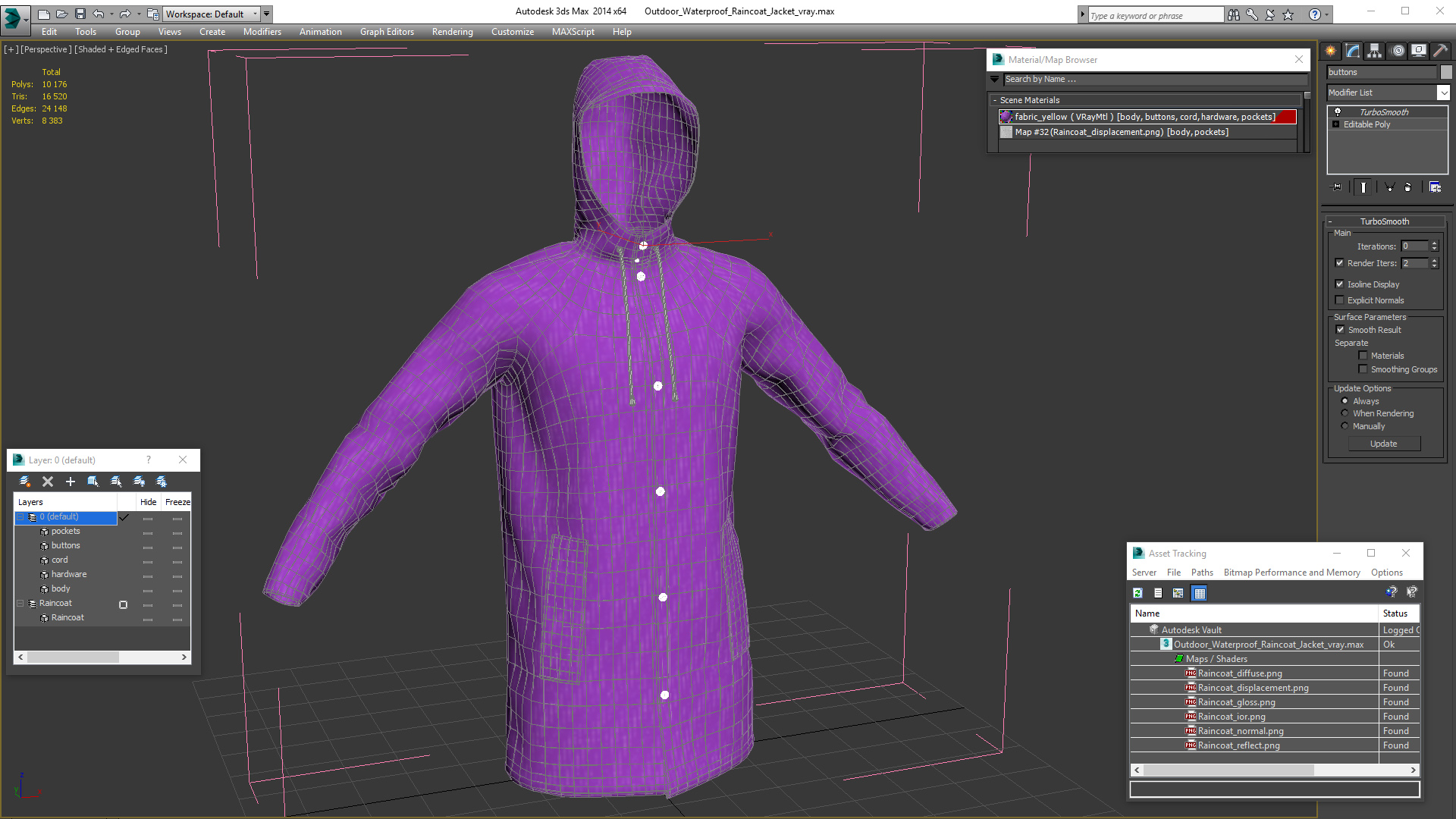The width and height of the screenshot is (1456, 819).
Task: Switch Asset Tracking to tree view
Action: 1178,593
